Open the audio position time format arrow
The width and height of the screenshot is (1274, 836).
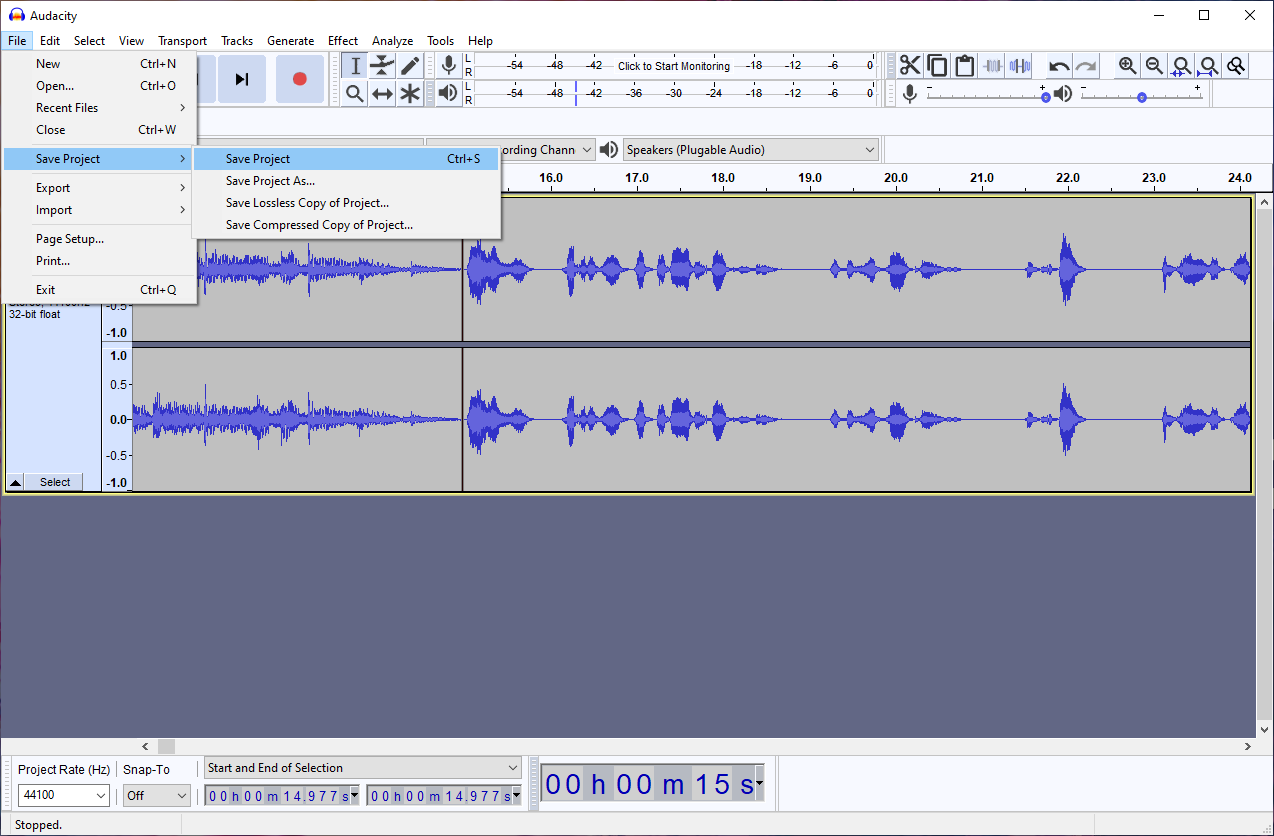pyautogui.click(x=760, y=783)
